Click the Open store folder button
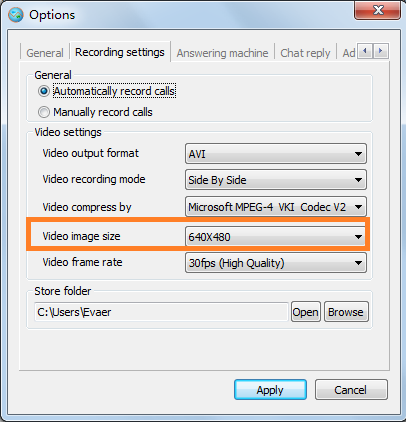 click(306, 312)
